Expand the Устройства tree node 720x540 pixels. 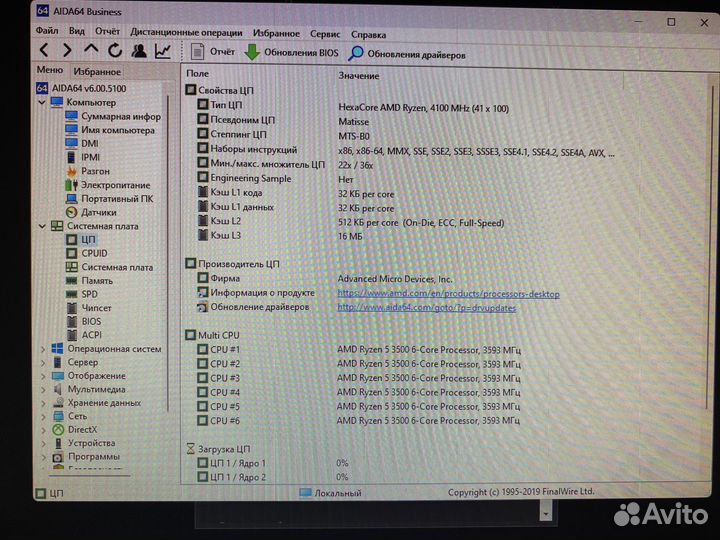coord(43,444)
